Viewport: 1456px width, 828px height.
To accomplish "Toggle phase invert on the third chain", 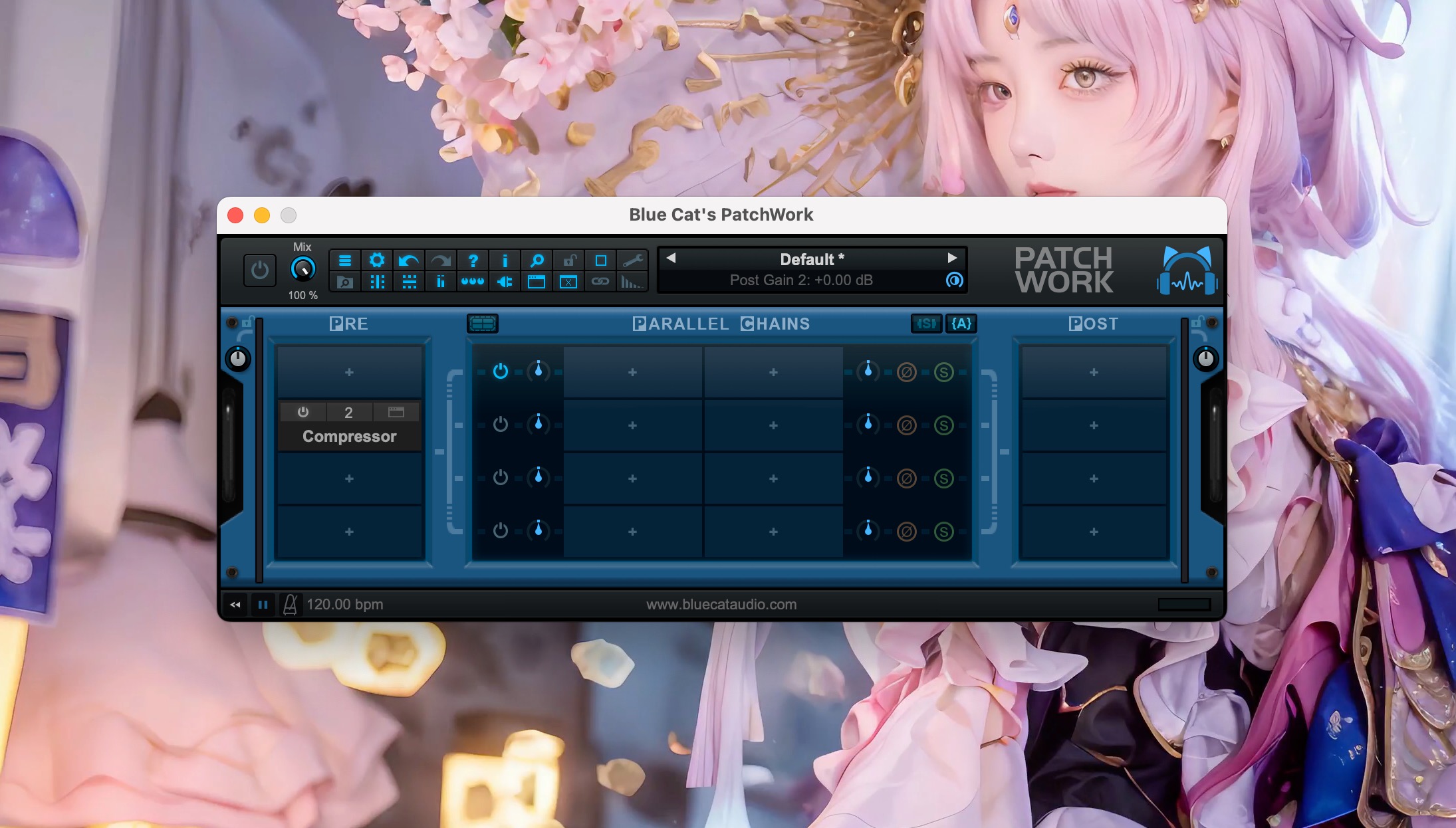I will 906,478.
